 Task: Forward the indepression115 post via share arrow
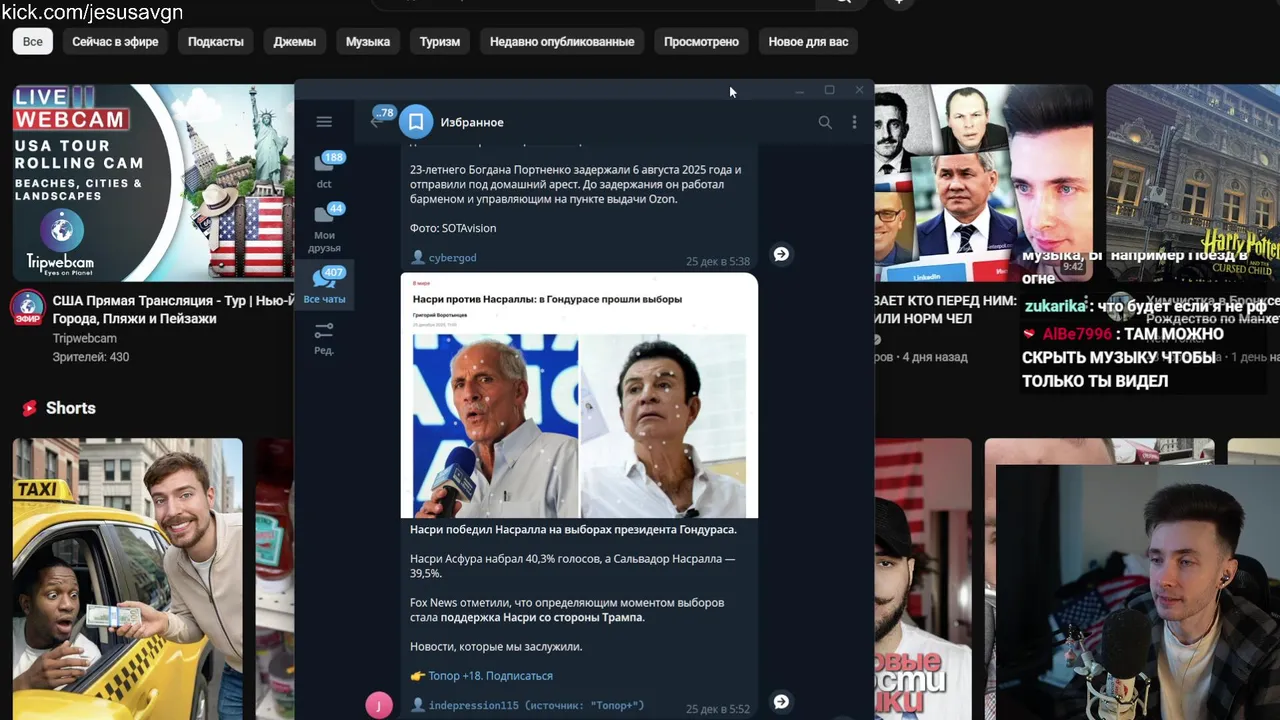[781, 702]
